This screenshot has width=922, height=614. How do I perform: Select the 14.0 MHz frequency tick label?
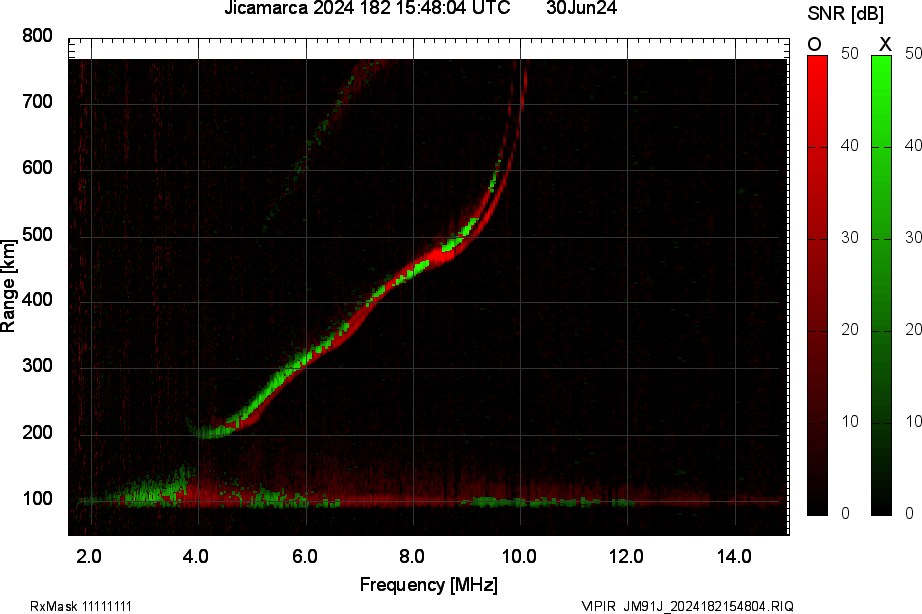click(x=734, y=556)
